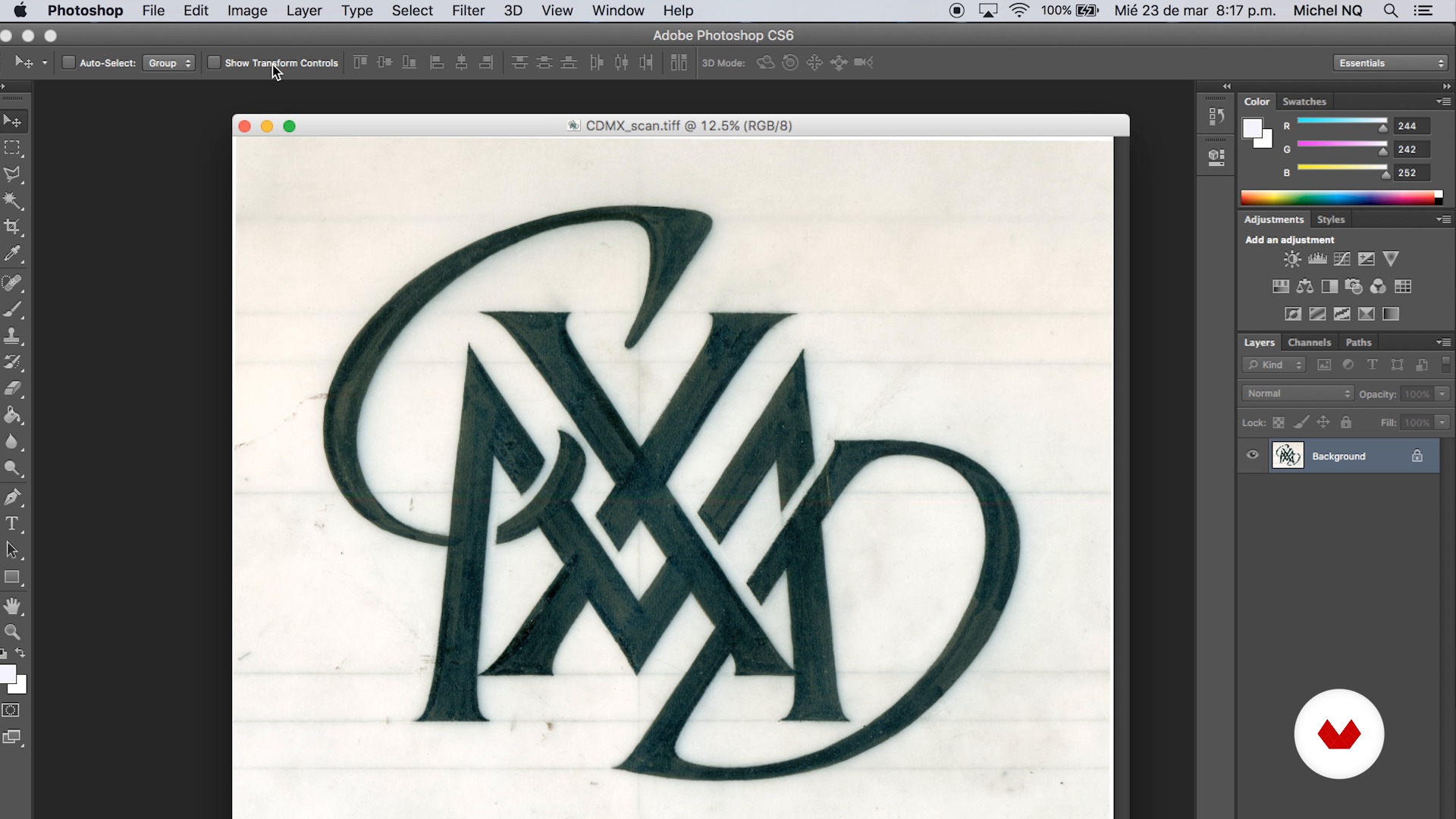Toggle lock image pixels
This screenshot has height=819, width=1456.
(x=1301, y=422)
